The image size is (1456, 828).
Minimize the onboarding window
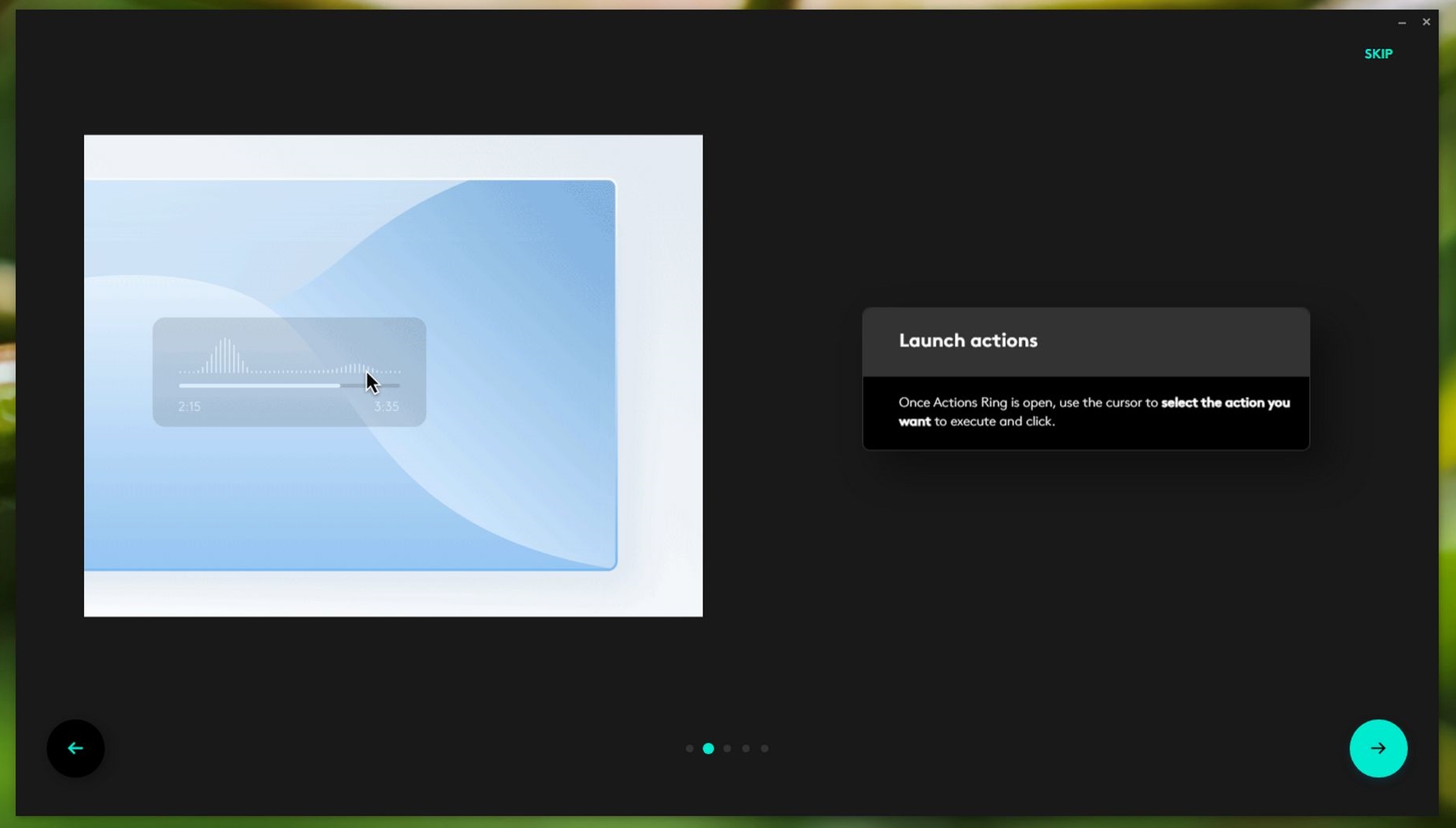[x=1401, y=22]
